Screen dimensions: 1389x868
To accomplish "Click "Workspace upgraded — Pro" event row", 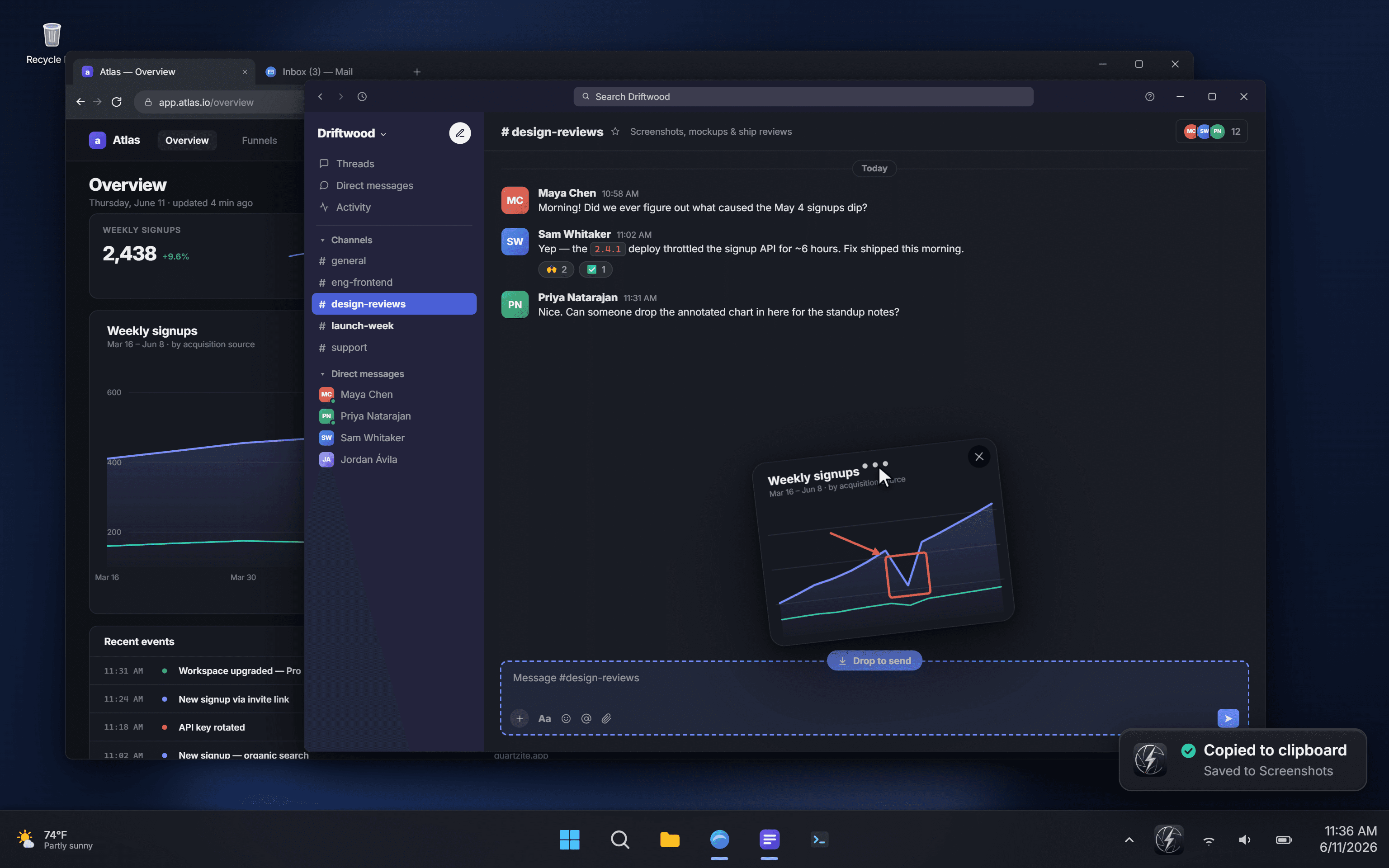I will [197, 670].
